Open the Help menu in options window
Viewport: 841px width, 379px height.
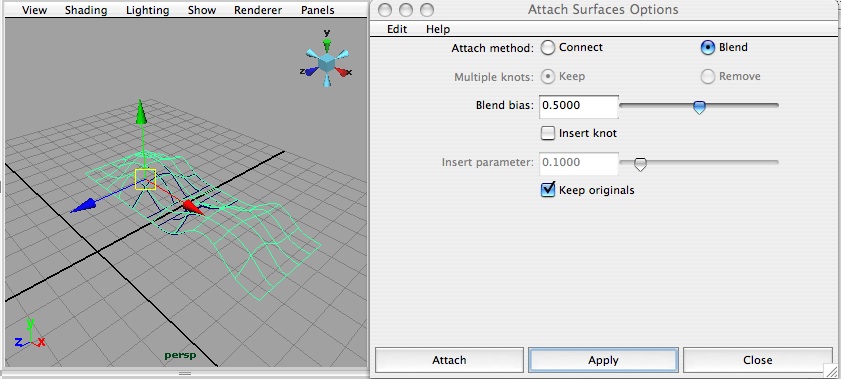tap(438, 29)
